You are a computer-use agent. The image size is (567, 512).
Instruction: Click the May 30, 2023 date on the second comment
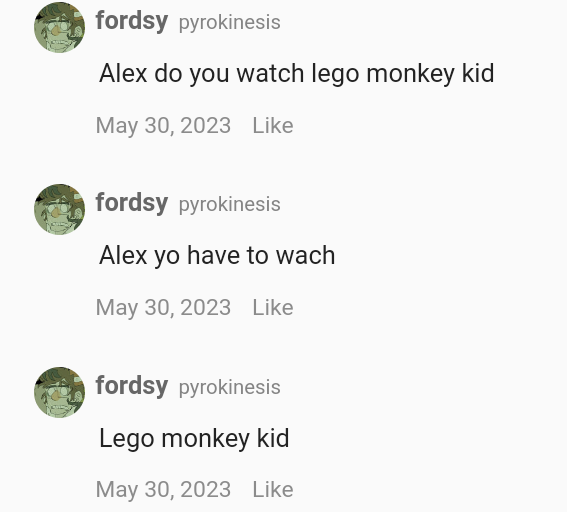pos(163,308)
